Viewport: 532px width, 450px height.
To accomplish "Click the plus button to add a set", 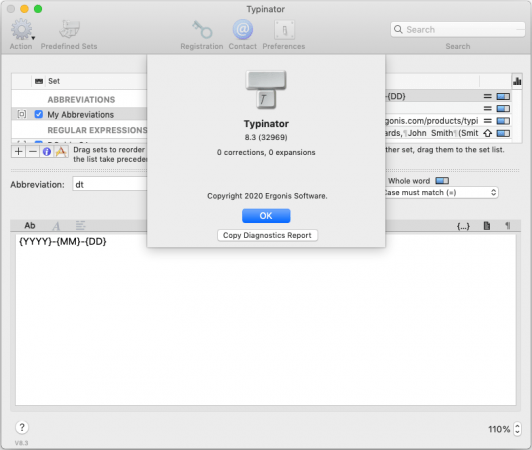I will tap(19, 151).
